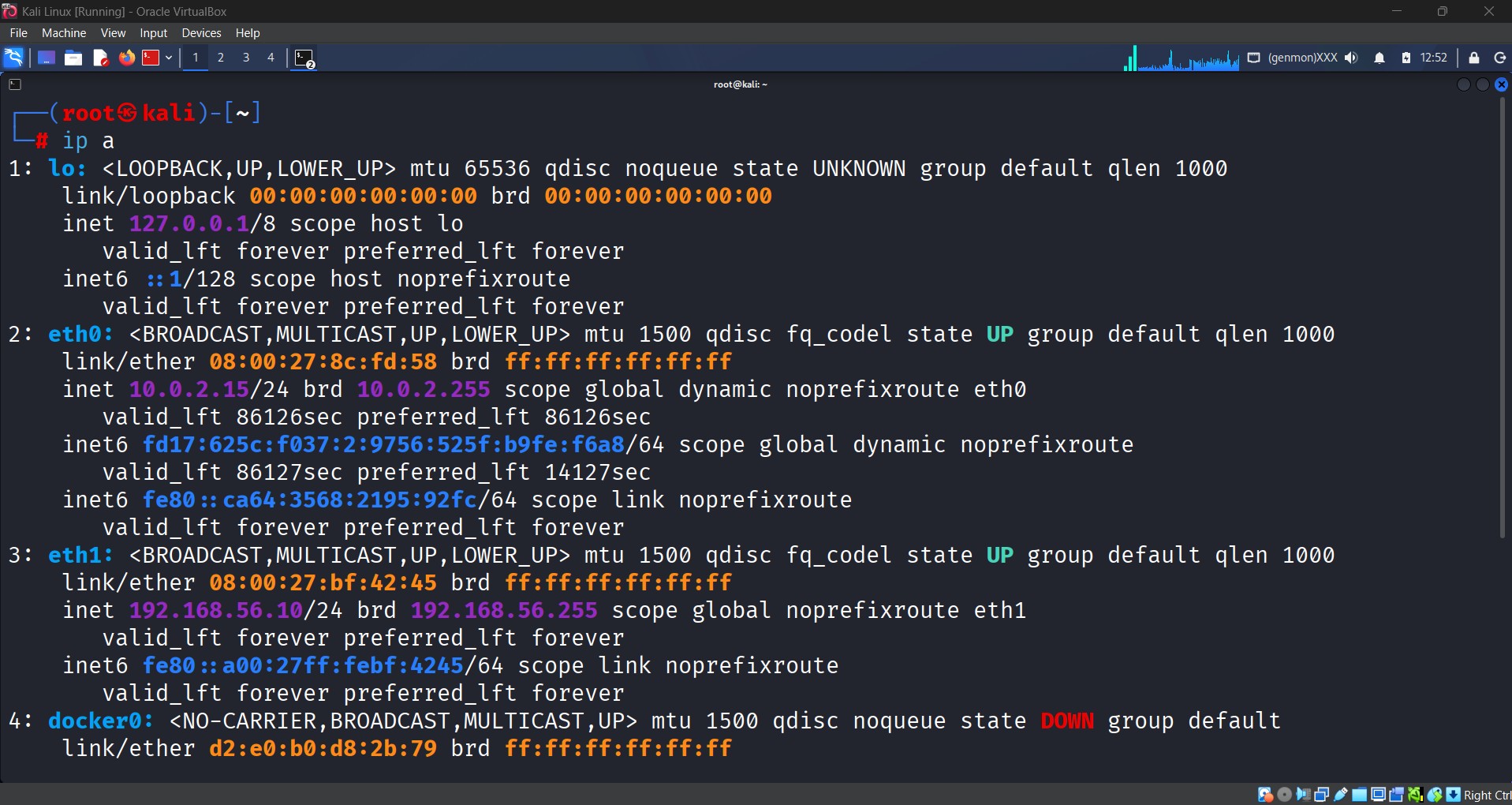This screenshot has height=805, width=1512.
Task: Click the USB devices status icon
Action: [x=1341, y=795]
